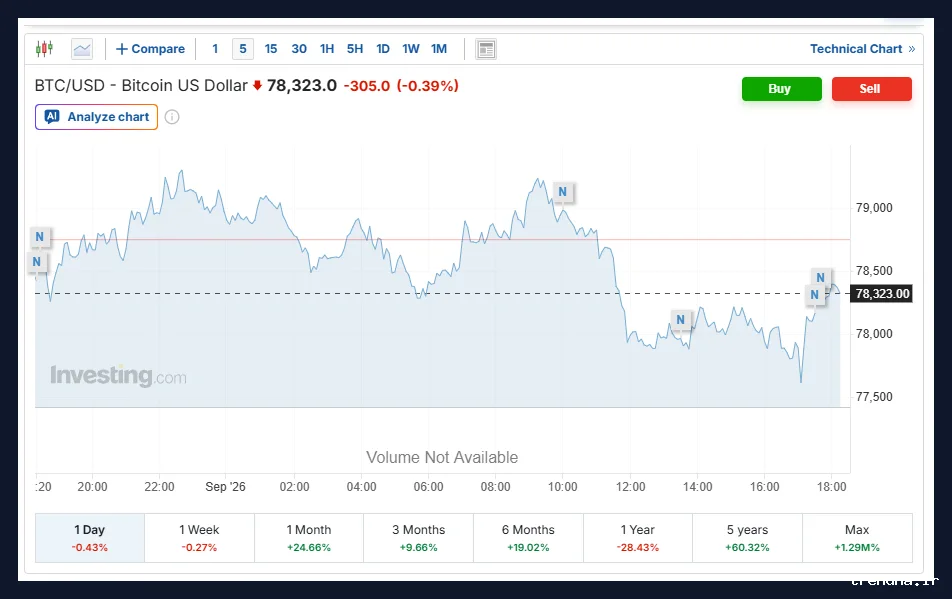
Task: Select the 5 years range tab
Action: [x=747, y=538]
